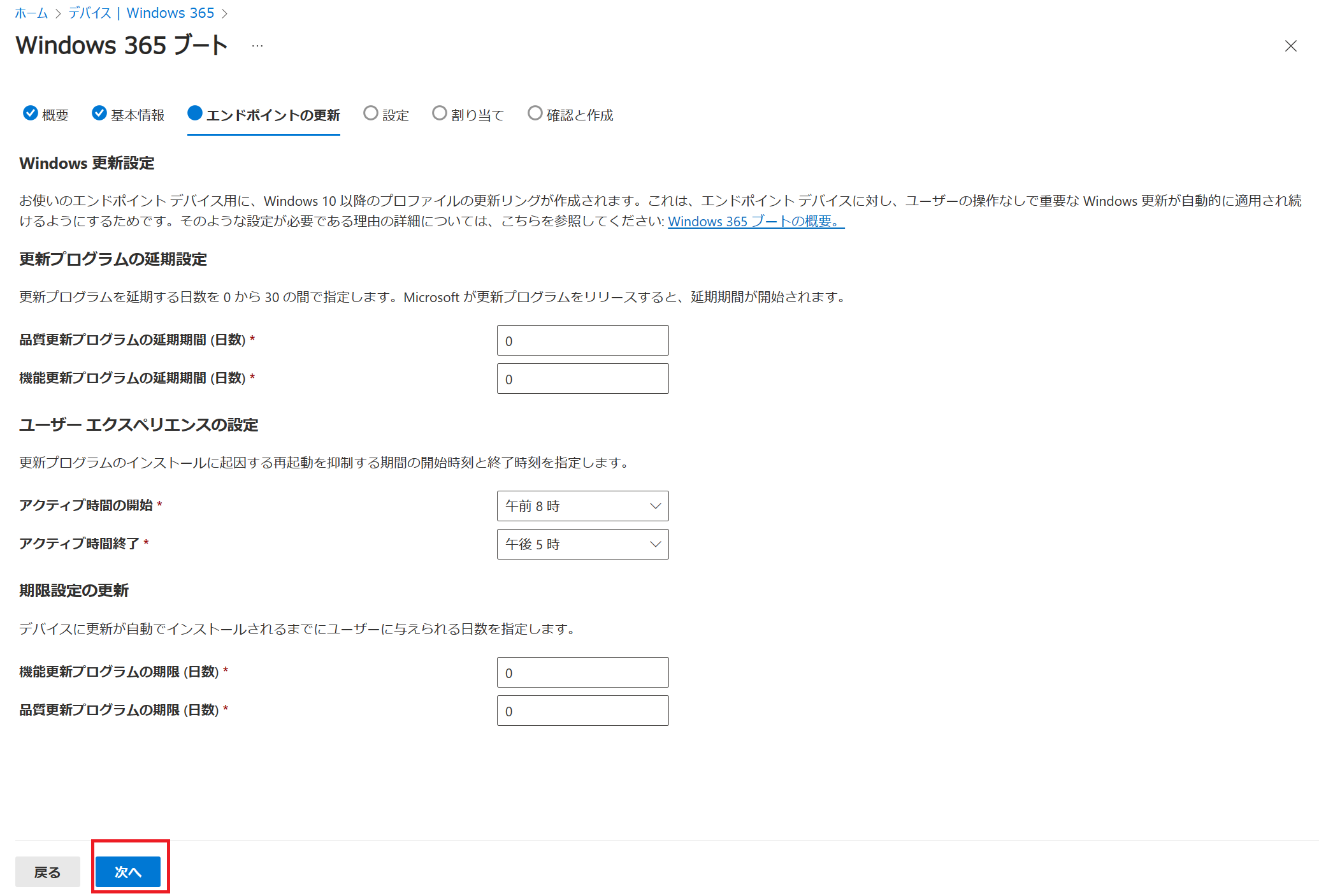Expand the アクティブ時間の開始 dropdown
Image resolution: width=1319 pixels, height=896 pixels.
582,506
